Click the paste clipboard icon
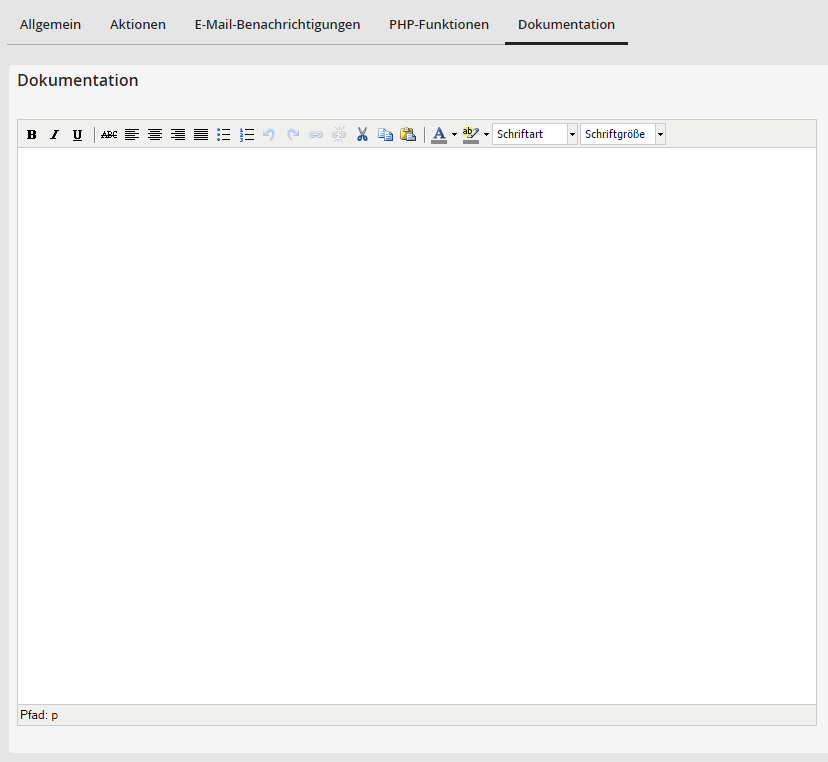 coord(408,134)
